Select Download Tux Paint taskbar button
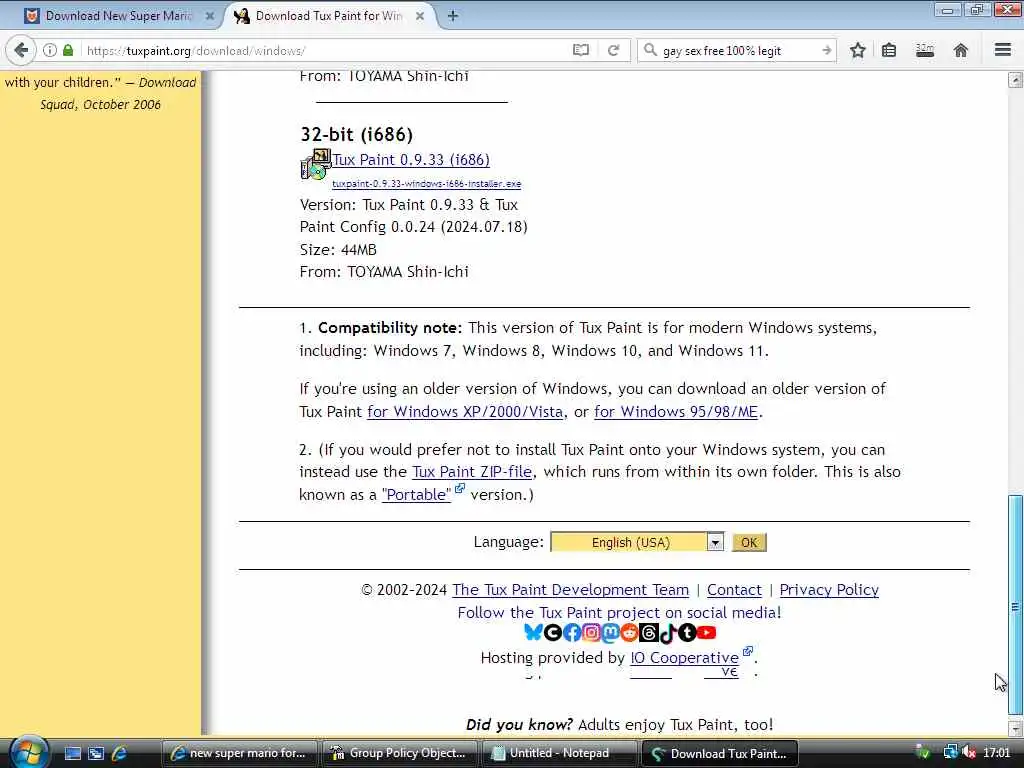The width and height of the screenshot is (1024, 768). [720, 753]
